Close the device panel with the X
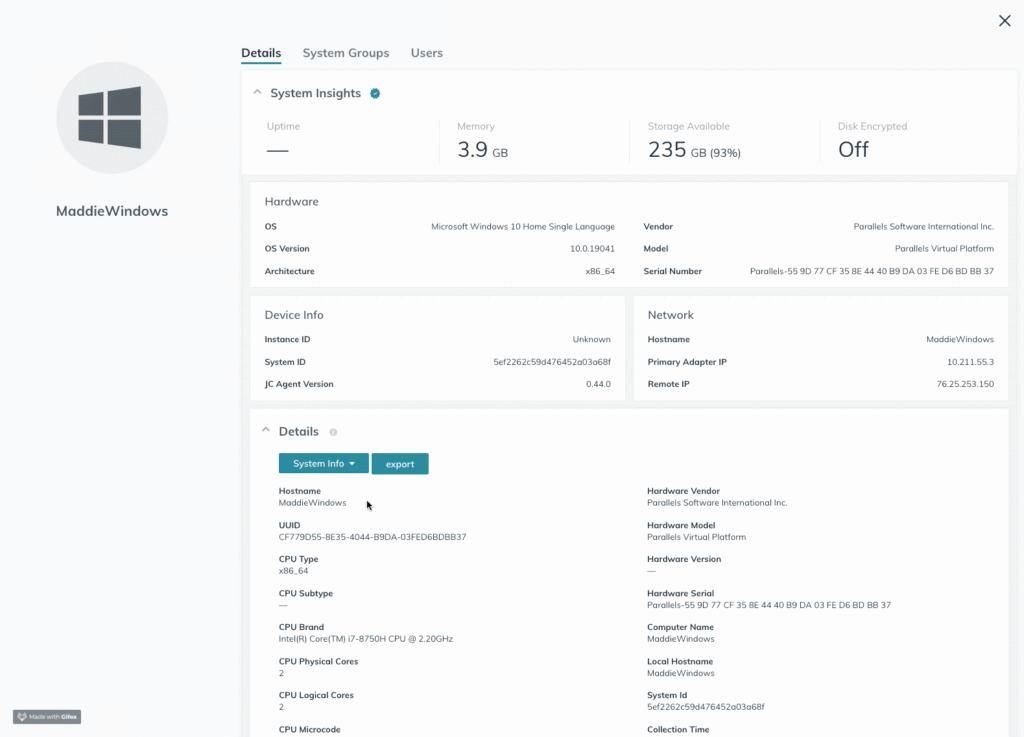Screen dimensions: 1024x737 1005,21
